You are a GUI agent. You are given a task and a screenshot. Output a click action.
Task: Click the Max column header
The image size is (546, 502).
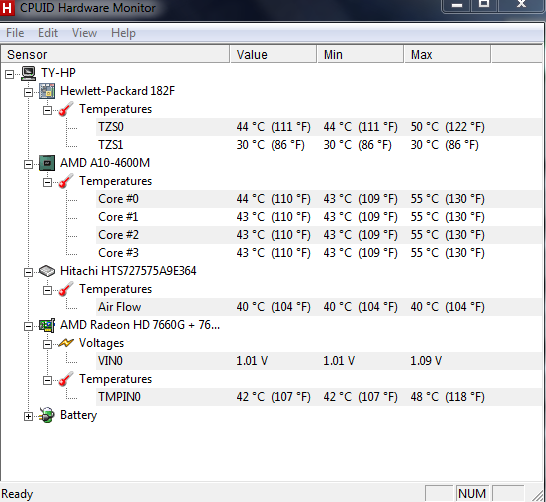tap(447, 54)
